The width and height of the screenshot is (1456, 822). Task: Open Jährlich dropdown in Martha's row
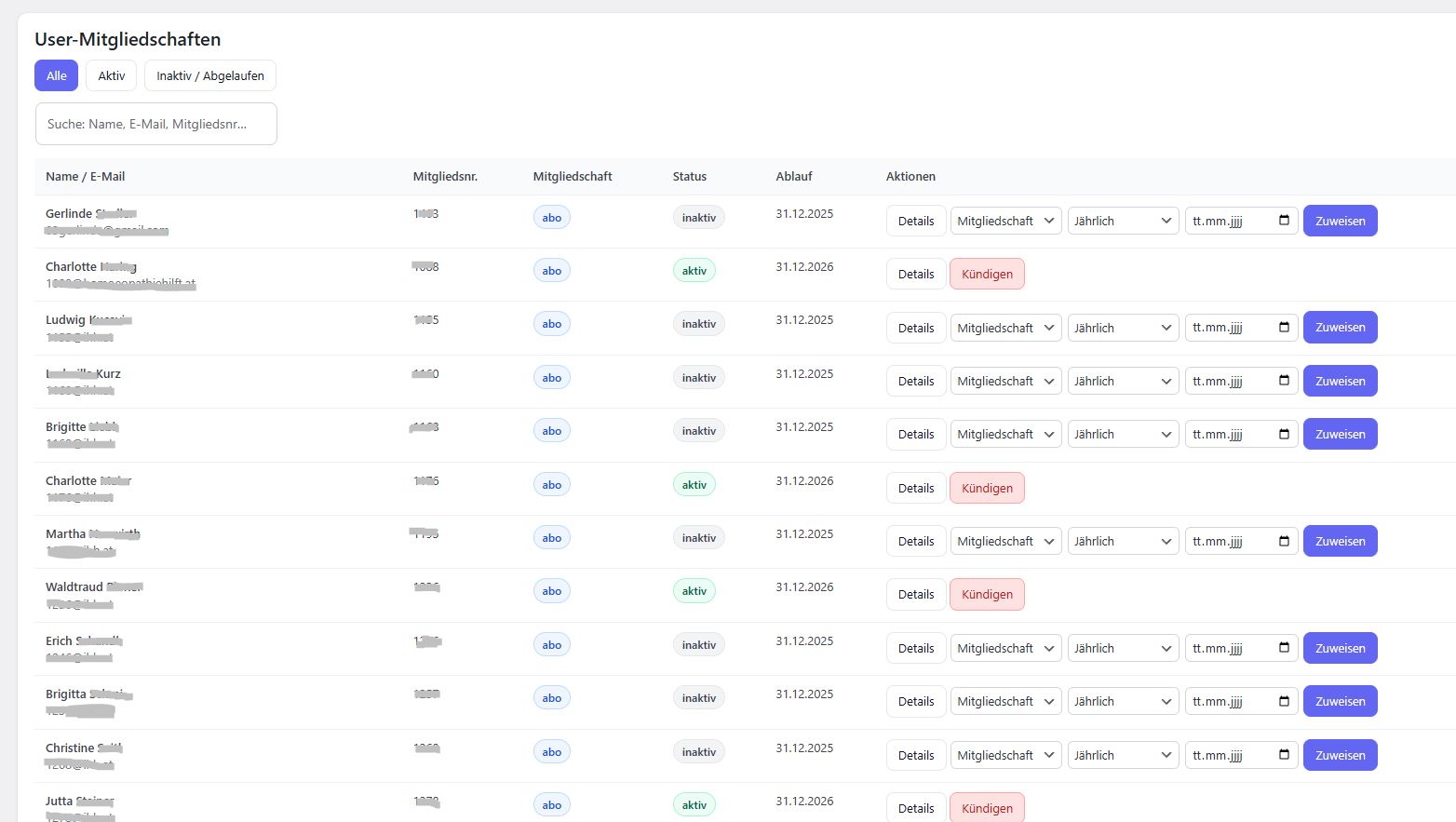point(1123,541)
